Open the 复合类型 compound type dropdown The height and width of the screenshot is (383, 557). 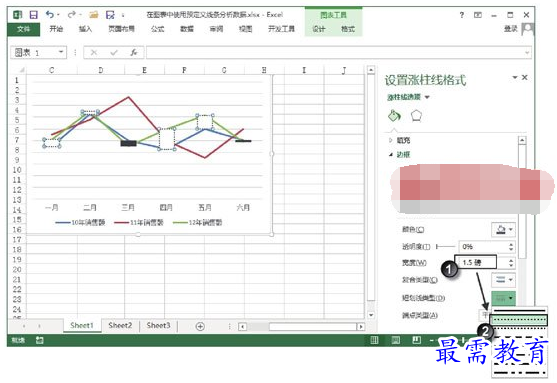[503, 280]
